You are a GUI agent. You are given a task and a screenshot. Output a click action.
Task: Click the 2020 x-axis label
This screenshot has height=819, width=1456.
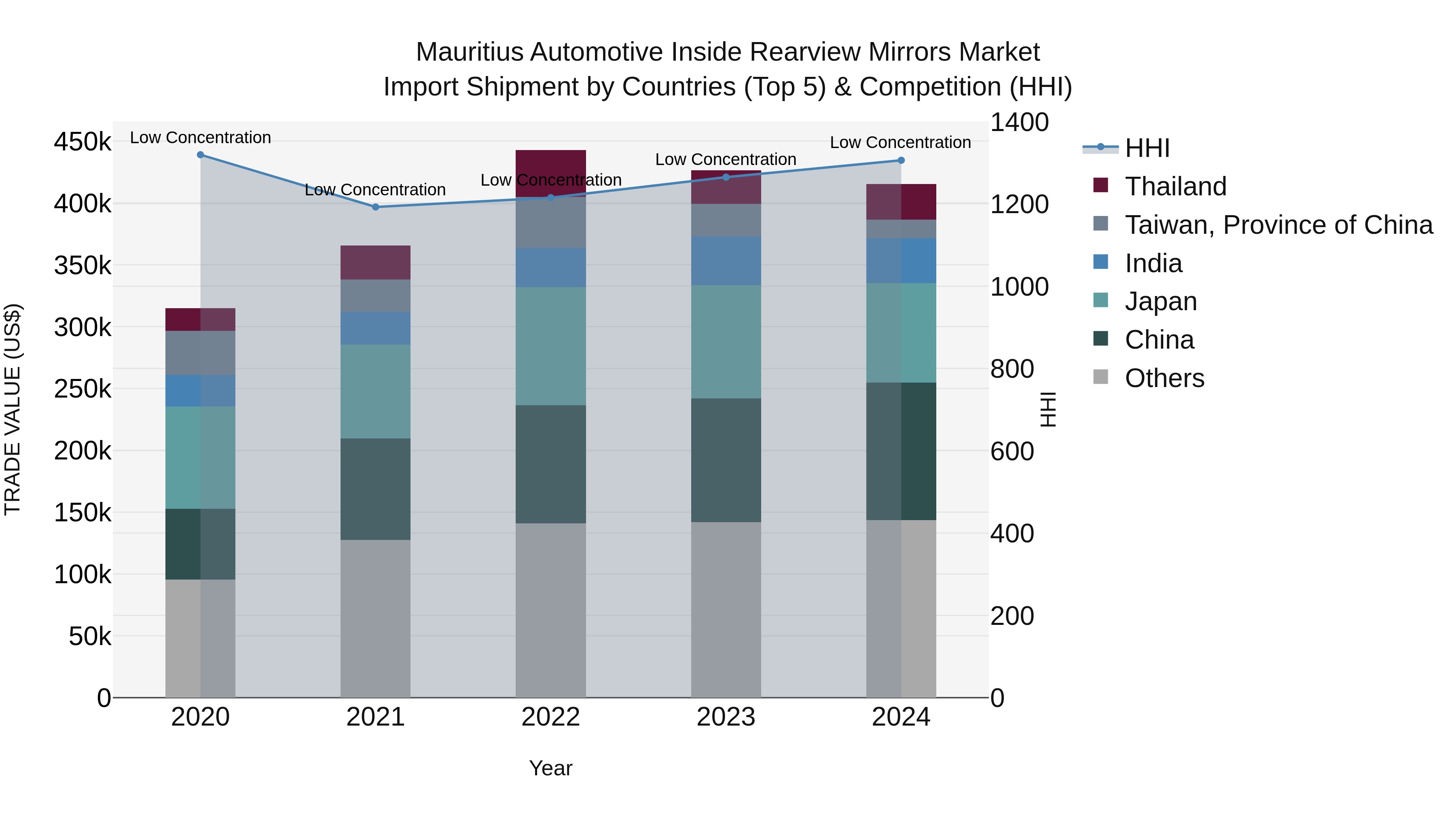point(200,717)
